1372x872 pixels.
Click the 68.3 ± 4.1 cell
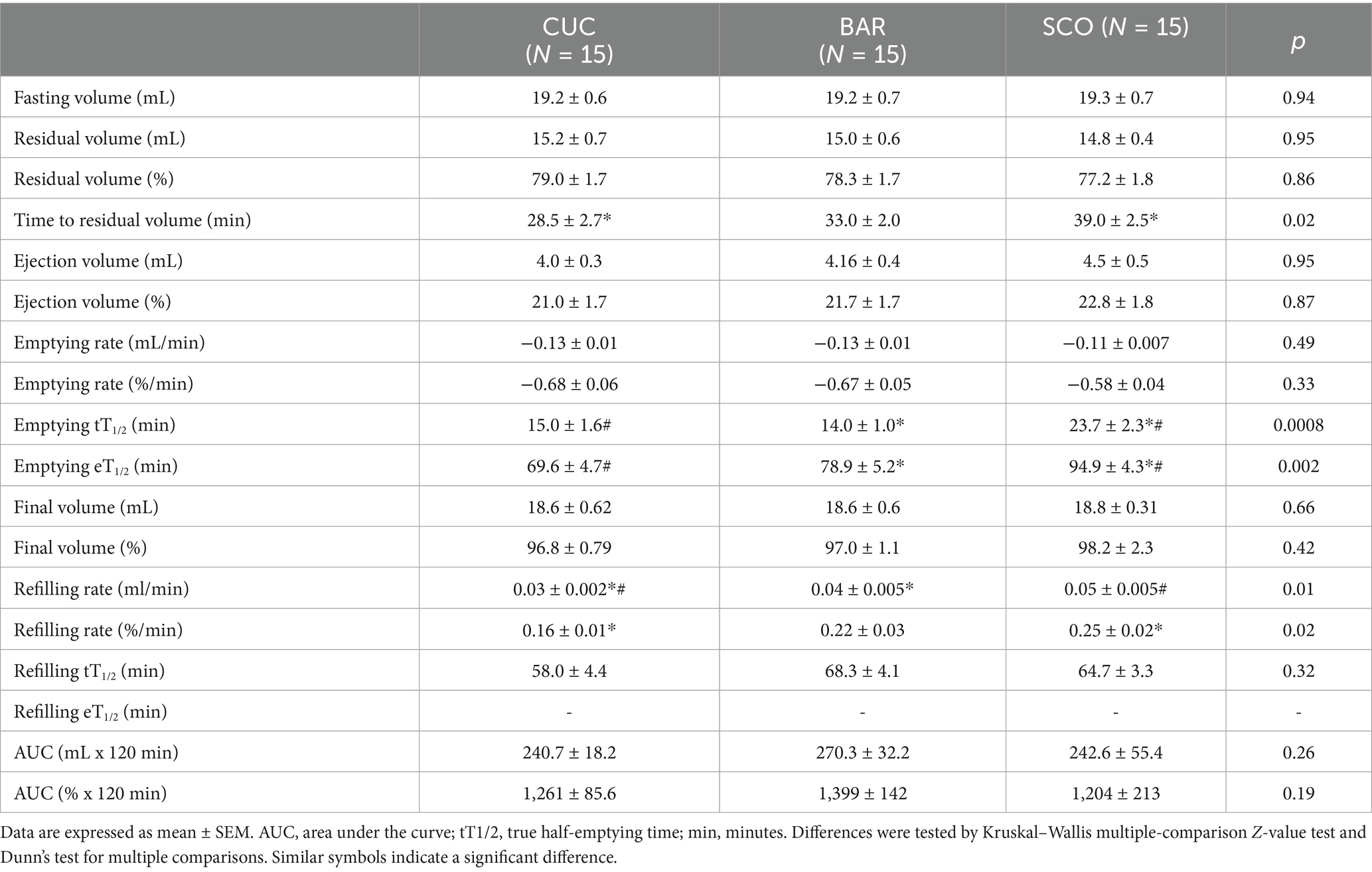(x=862, y=672)
